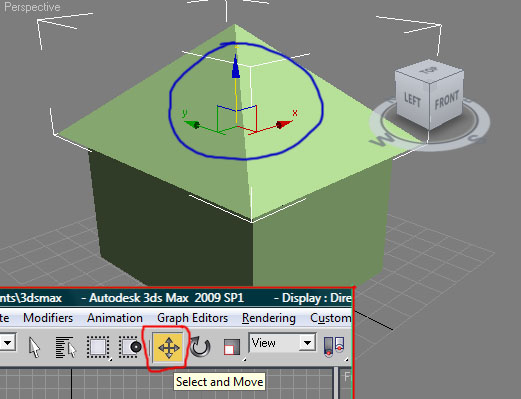Open the Animation menu
The image size is (521, 399).
coord(115,318)
